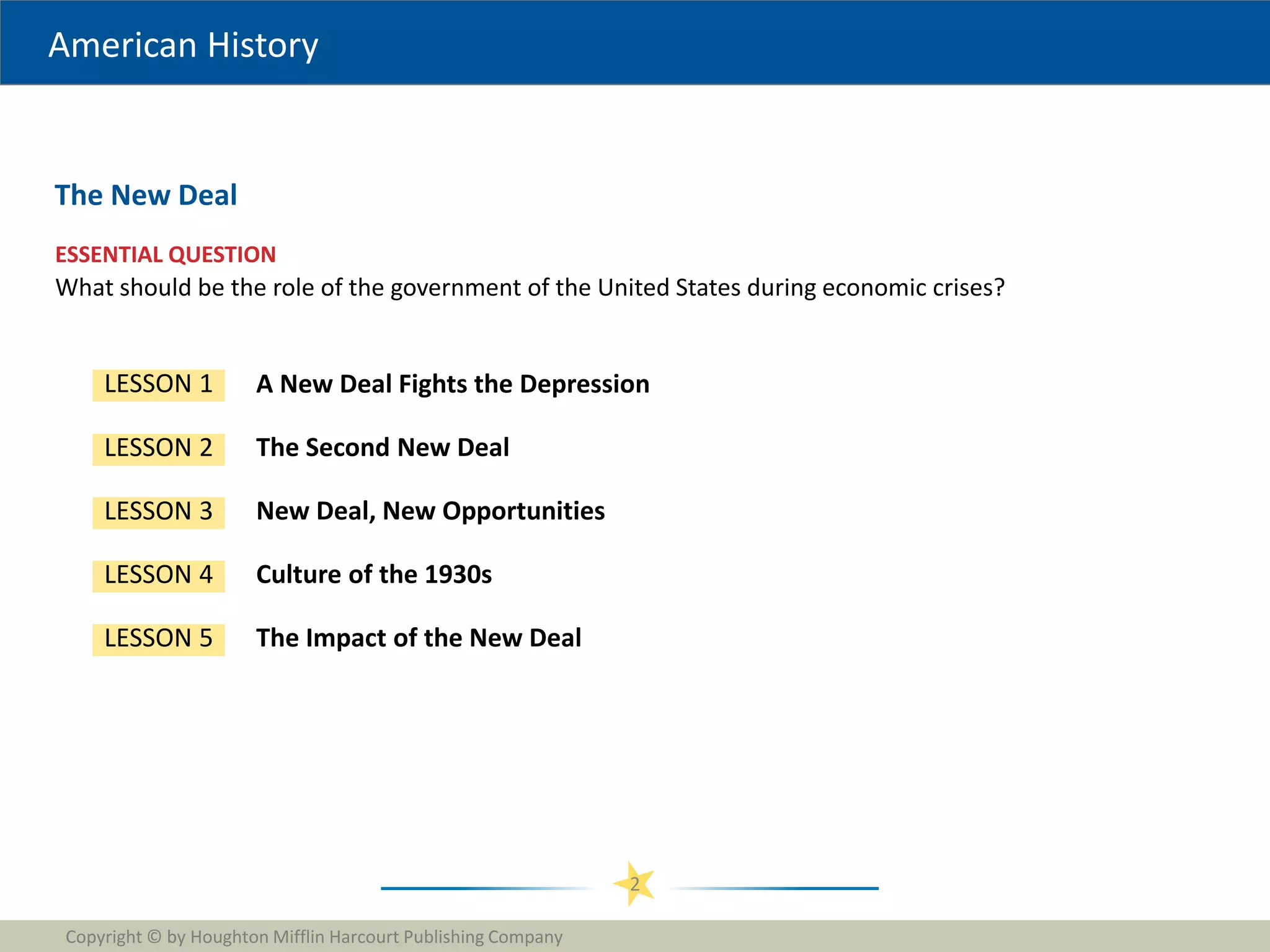Go to "New Deal, New Opportunities" lesson
This screenshot has width=1270, height=952.
(430, 511)
